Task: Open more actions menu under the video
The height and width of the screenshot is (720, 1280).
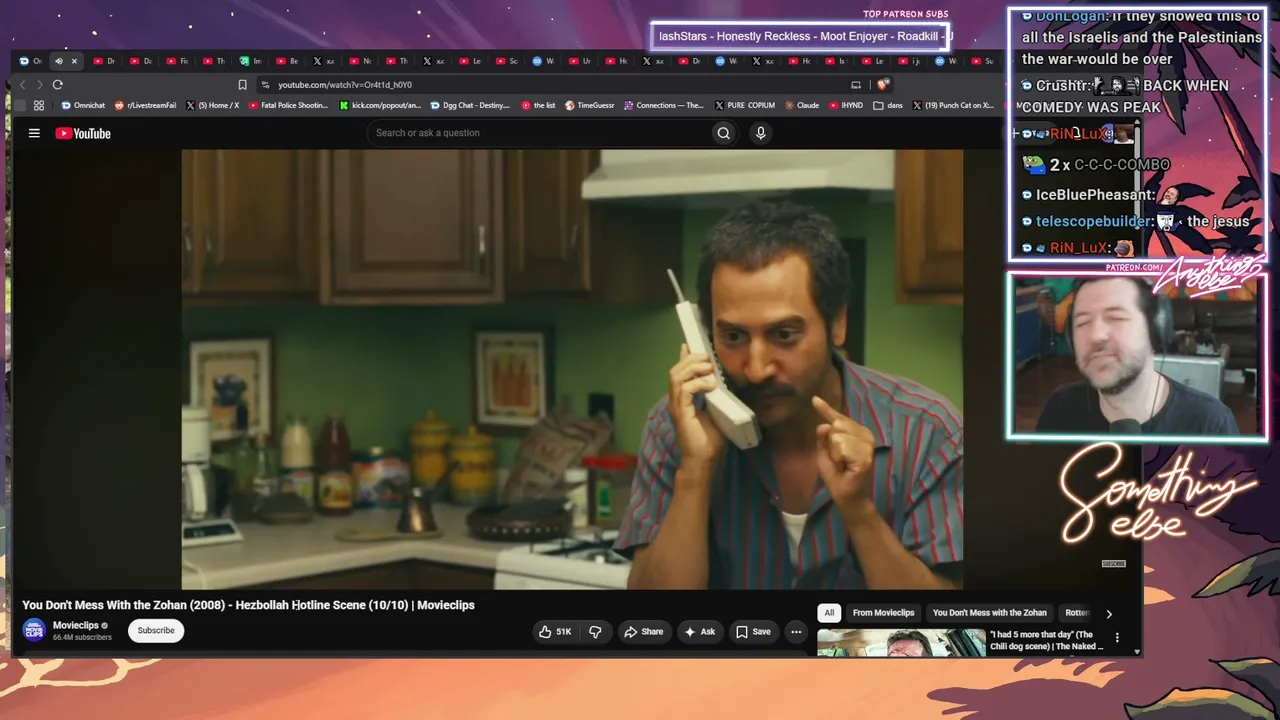Action: (796, 632)
